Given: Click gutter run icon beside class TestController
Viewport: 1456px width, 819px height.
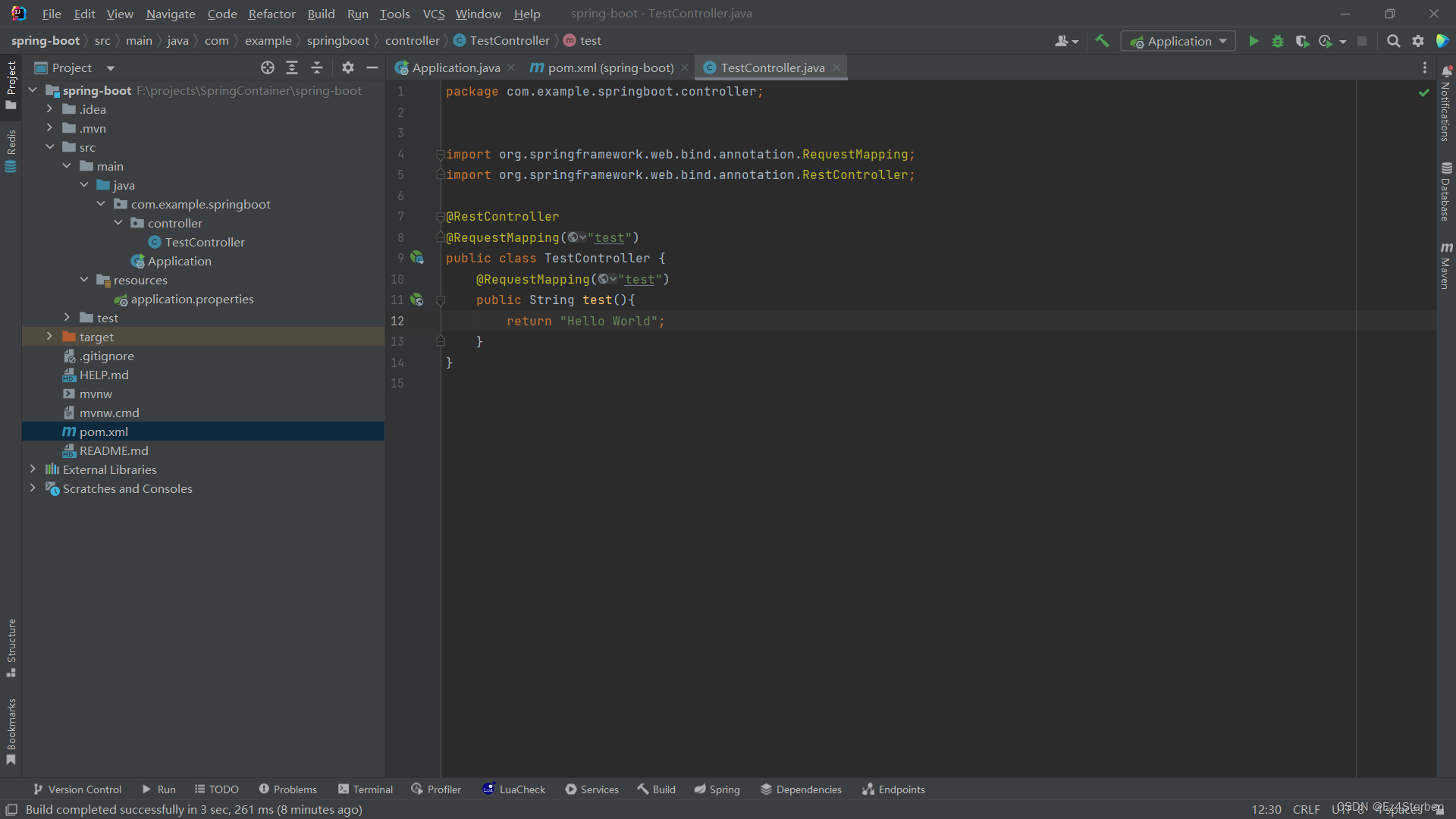Looking at the screenshot, I should tap(417, 258).
